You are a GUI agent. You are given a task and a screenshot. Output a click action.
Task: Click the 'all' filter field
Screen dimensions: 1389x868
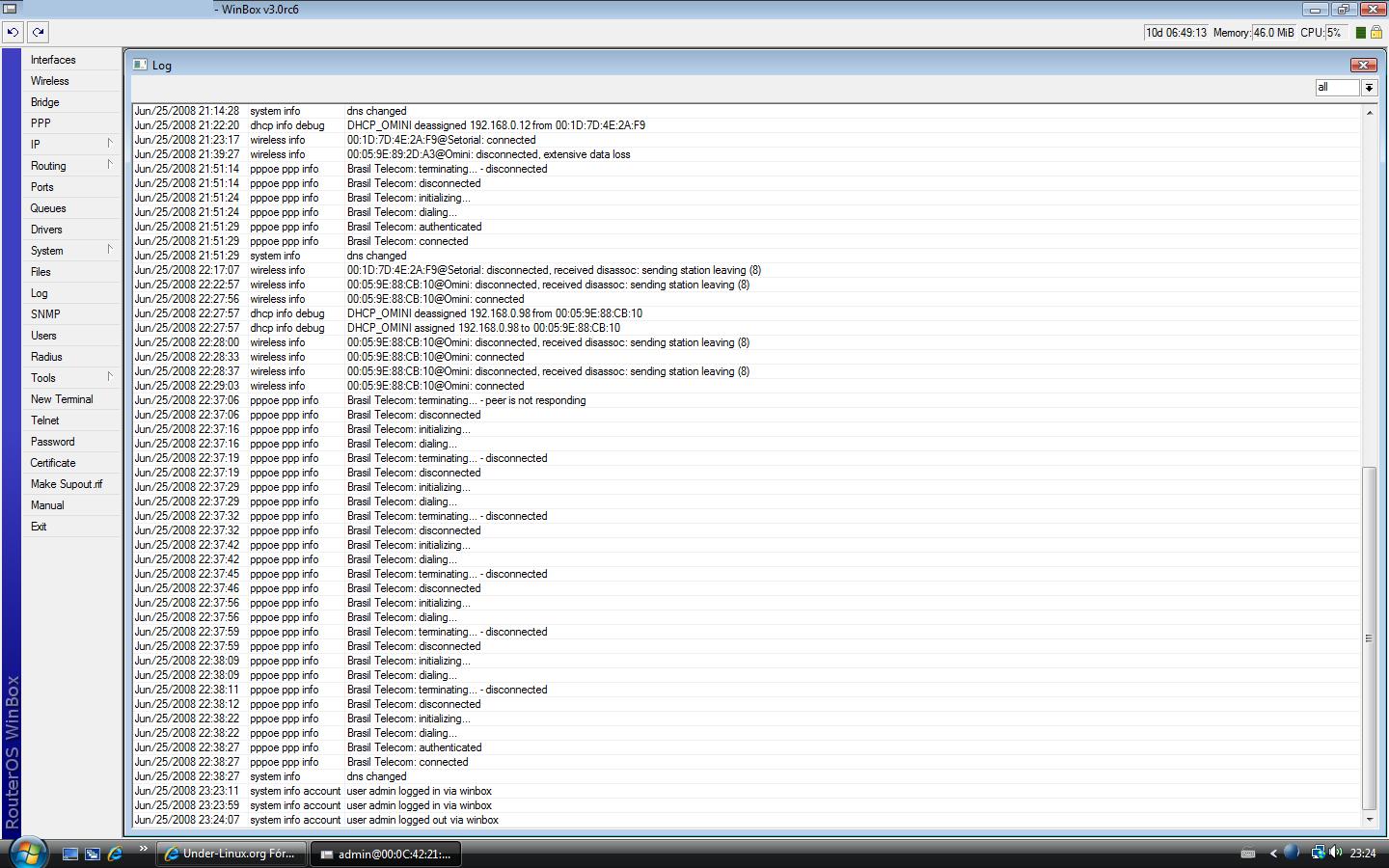pos(1338,88)
